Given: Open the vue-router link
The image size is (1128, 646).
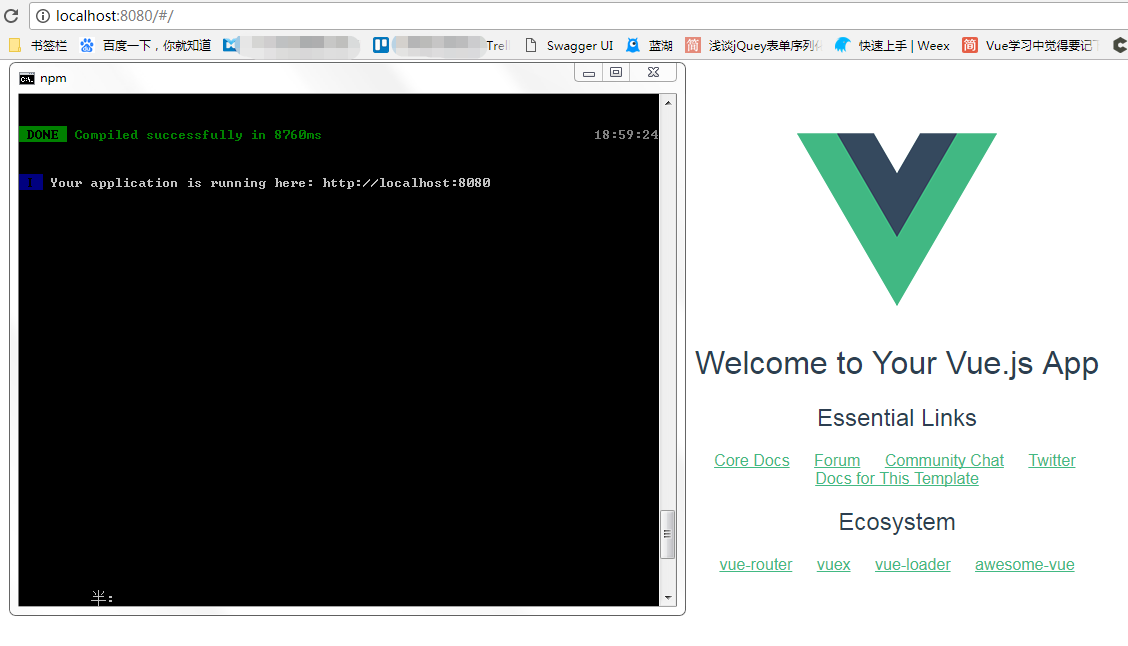Looking at the screenshot, I should point(755,564).
